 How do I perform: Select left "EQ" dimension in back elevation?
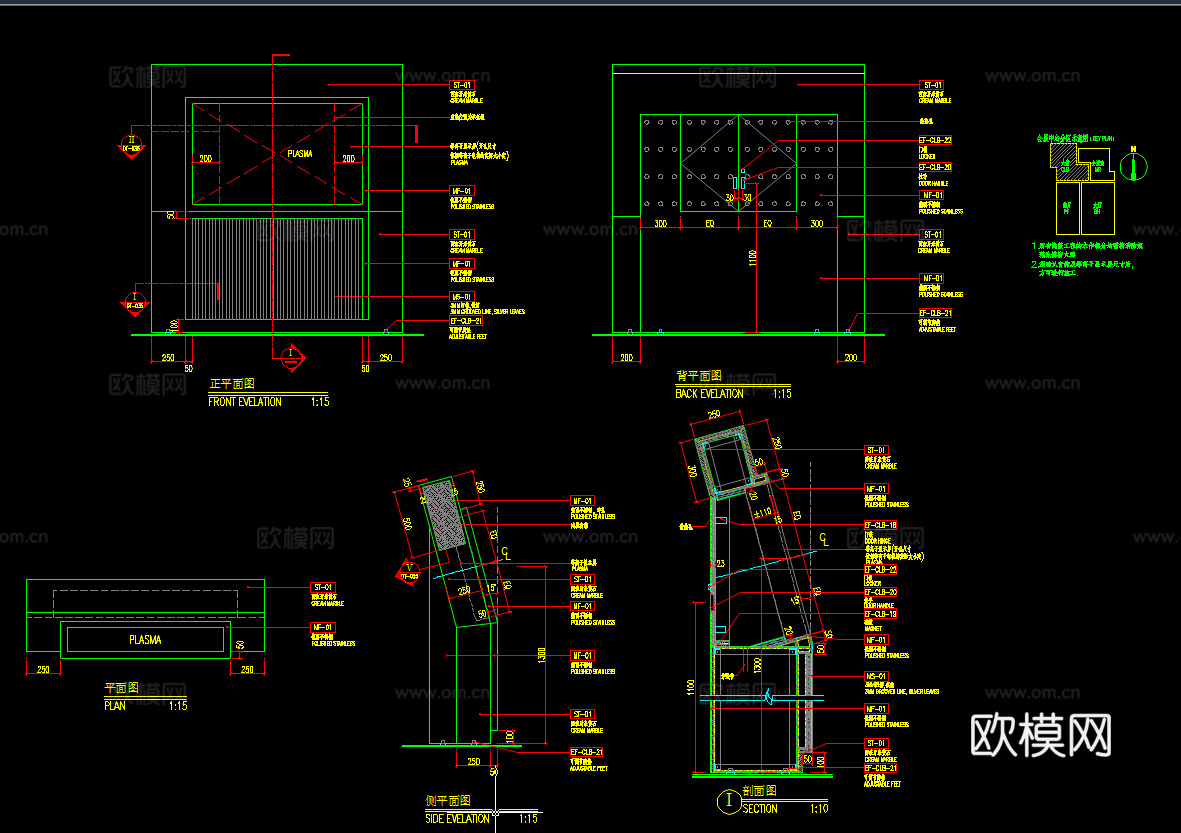[710, 224]
